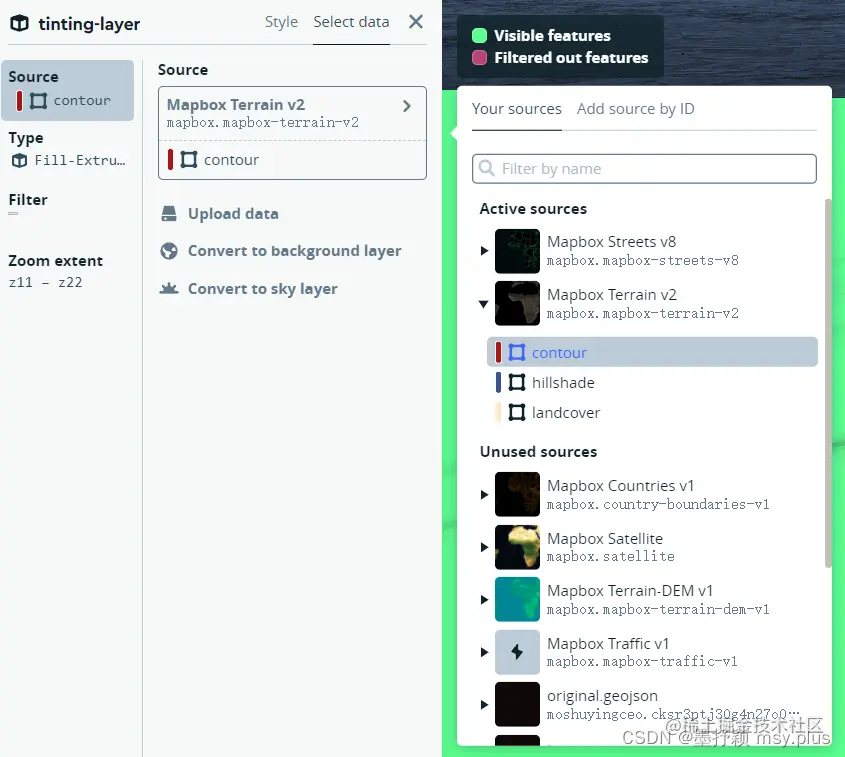This screenshot has width=845, height=757.
Task: Click the Mapbox Satellite source name
Action: pos(605,539)
